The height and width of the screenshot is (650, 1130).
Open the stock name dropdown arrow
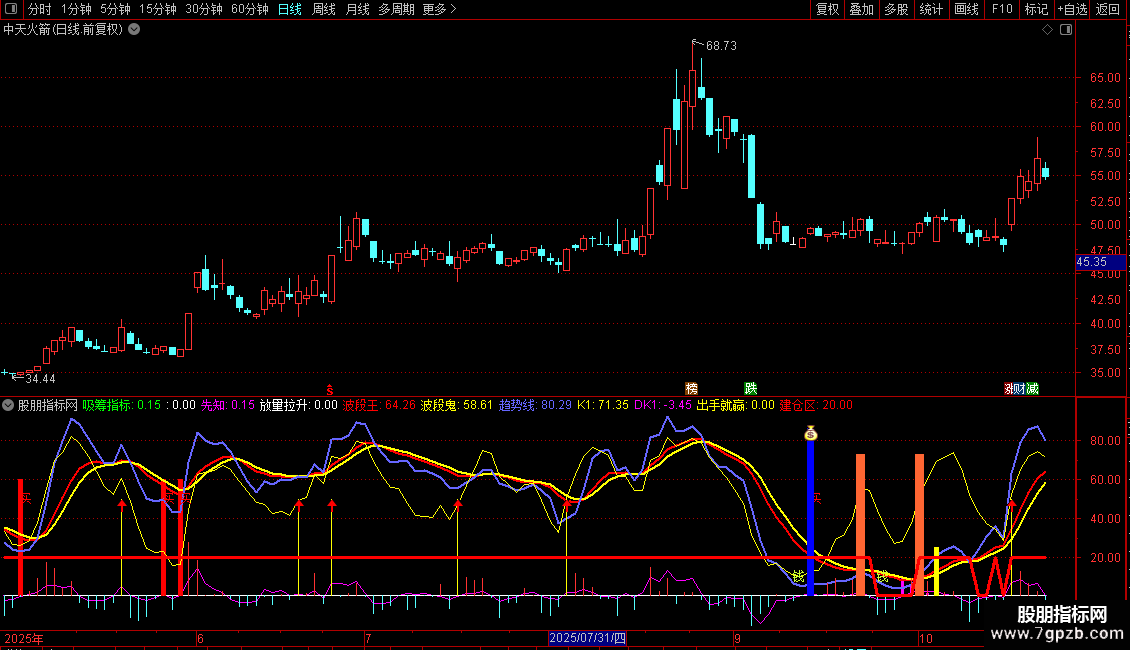(135, 30)
